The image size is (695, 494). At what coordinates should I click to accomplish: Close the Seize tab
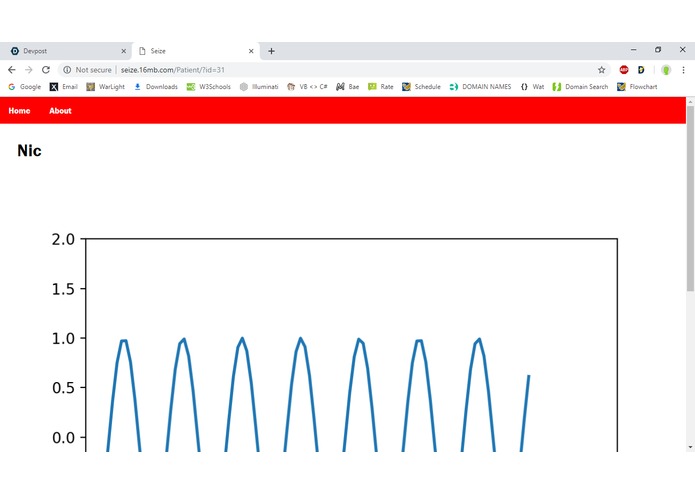(251, 51)
